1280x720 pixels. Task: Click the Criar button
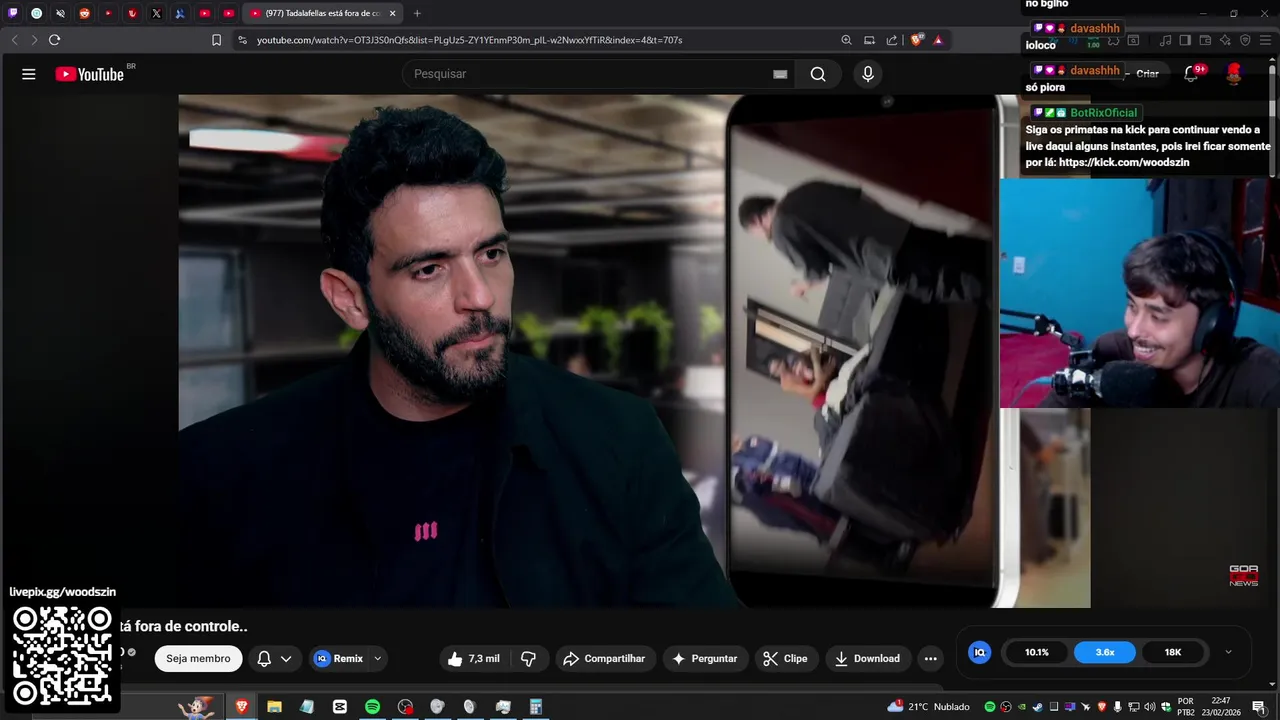(x=1147, y=74)
